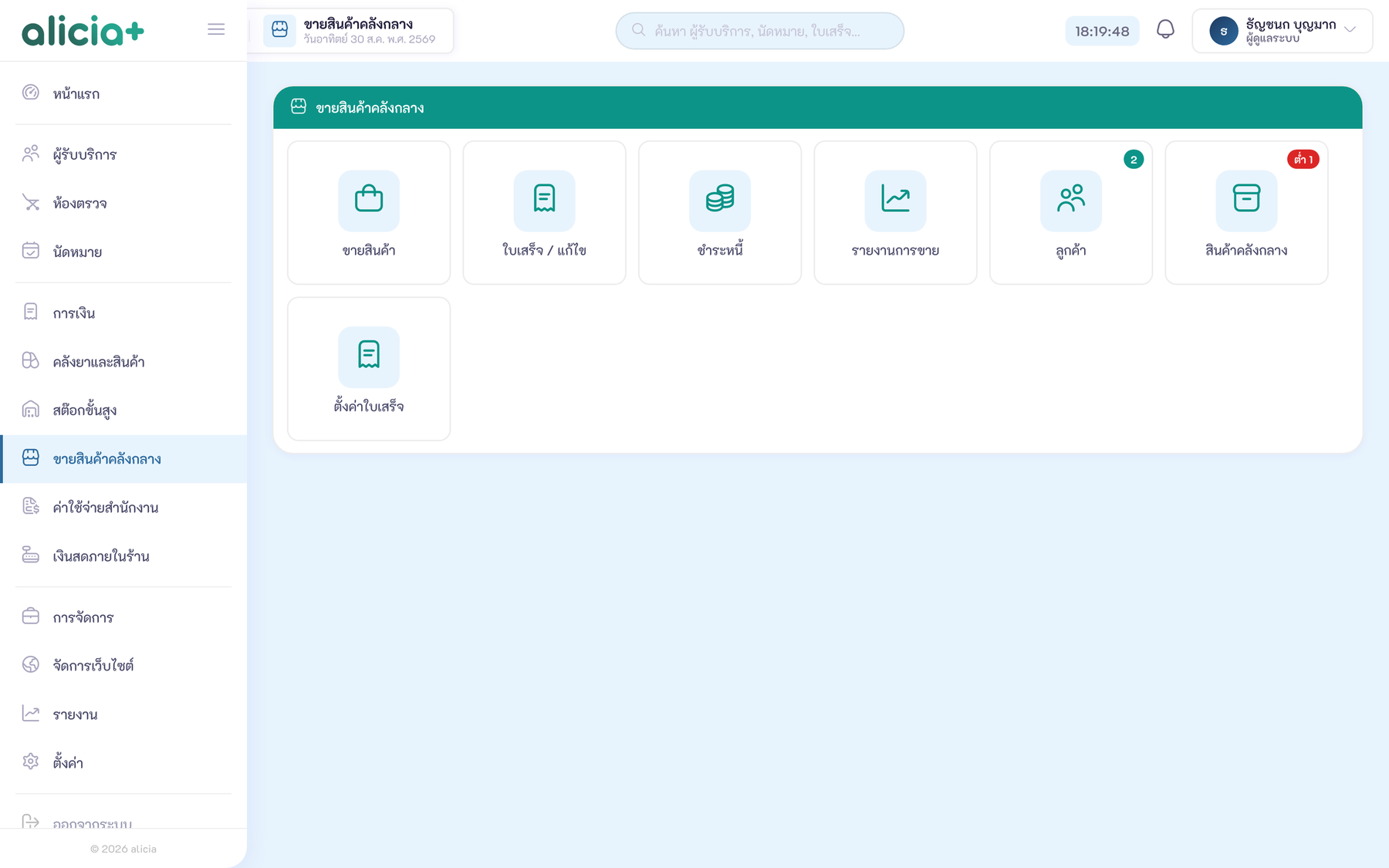Open นัดหมาย sidebar menu
The width and height of the screenshot is (1389, 868).
tap(123, 252)
